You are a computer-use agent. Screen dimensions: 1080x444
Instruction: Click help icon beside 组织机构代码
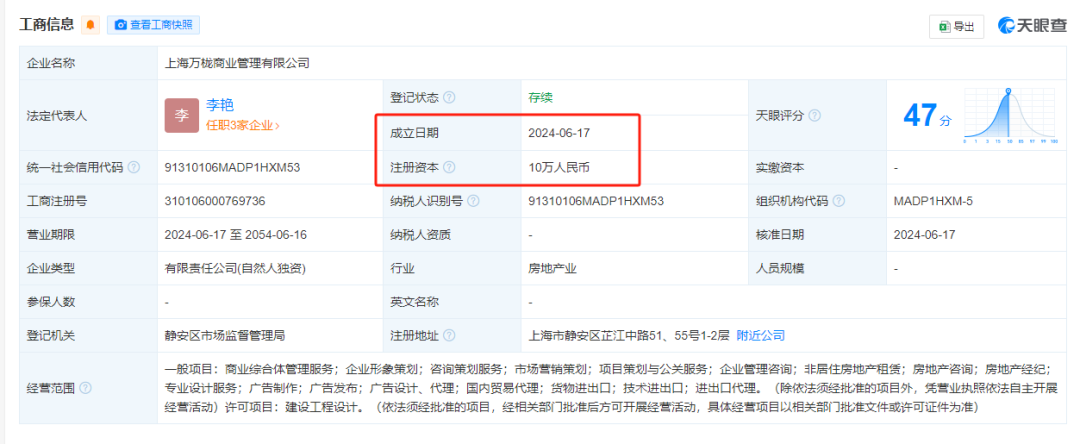[839, 202]
